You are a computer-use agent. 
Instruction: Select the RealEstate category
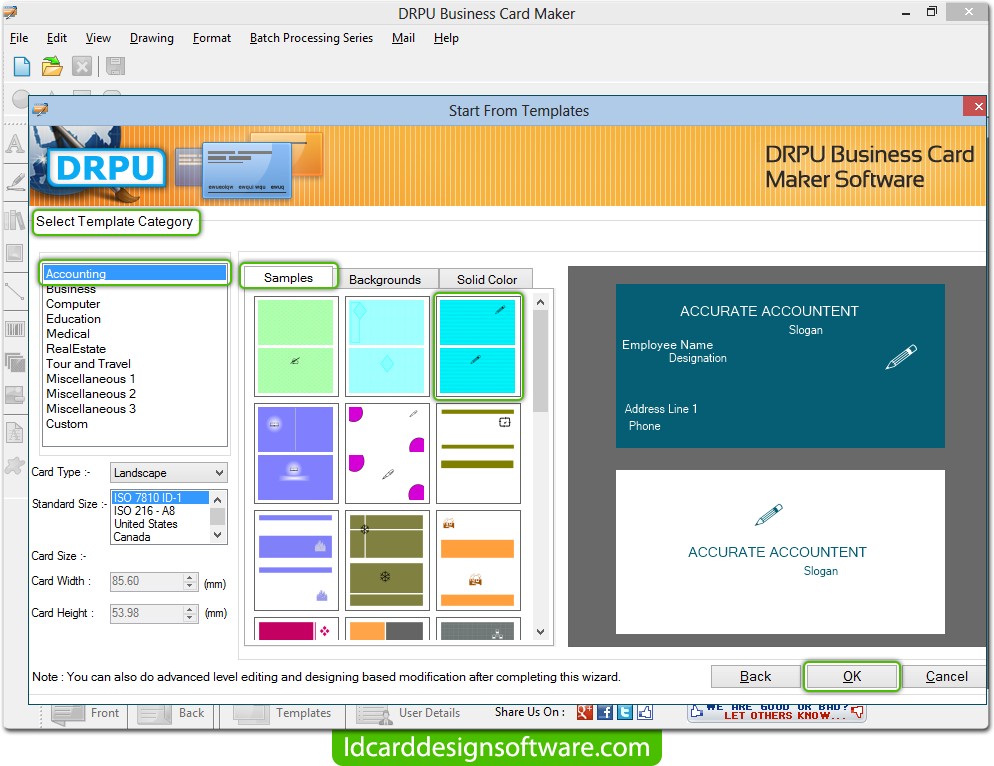coord(135,349)
